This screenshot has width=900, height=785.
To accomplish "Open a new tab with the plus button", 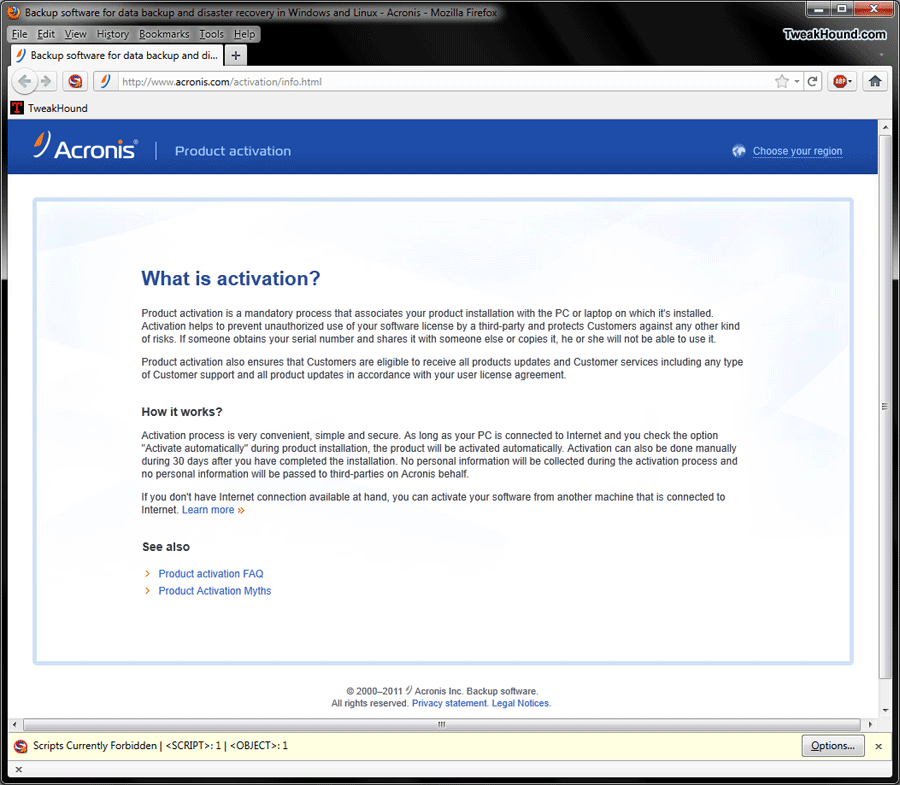I will pos(236,56).
